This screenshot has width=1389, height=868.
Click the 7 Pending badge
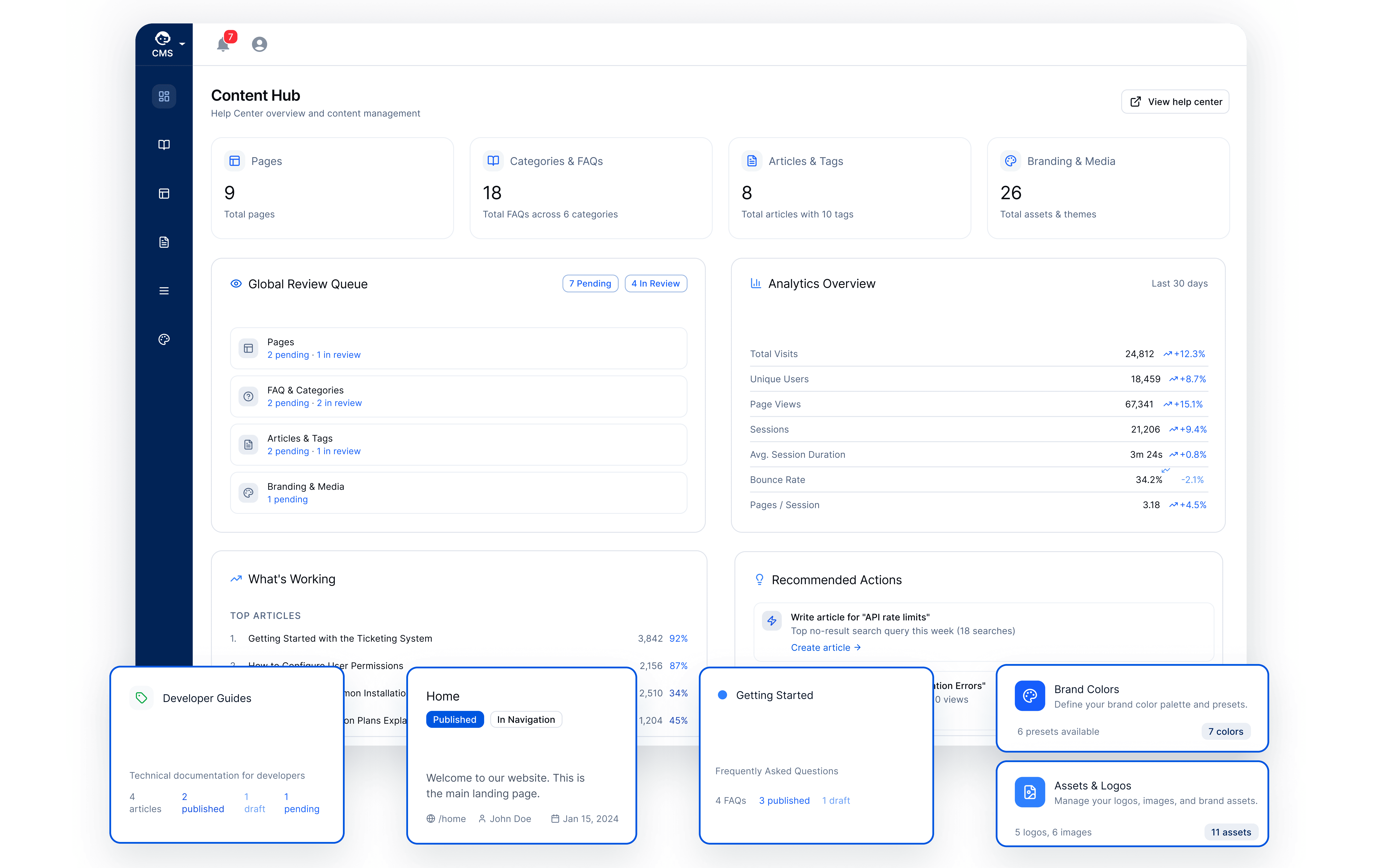pyautogui.click(x=590, y=284)
